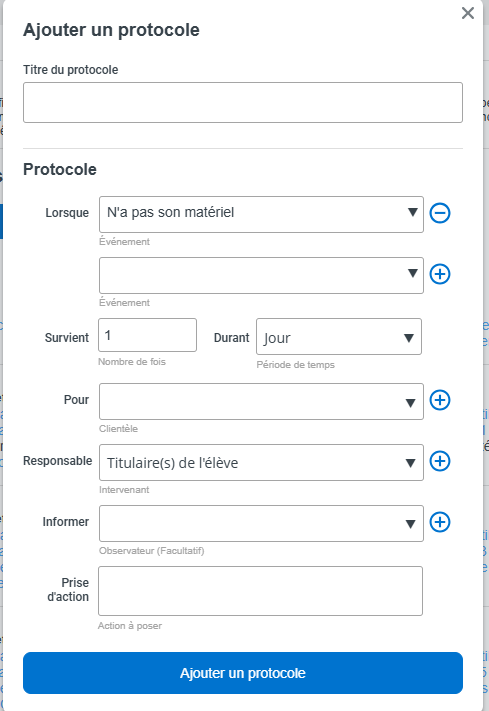489x711 pixels.
Task: Click the "Responsable" field label
Action: pos(58,461)
